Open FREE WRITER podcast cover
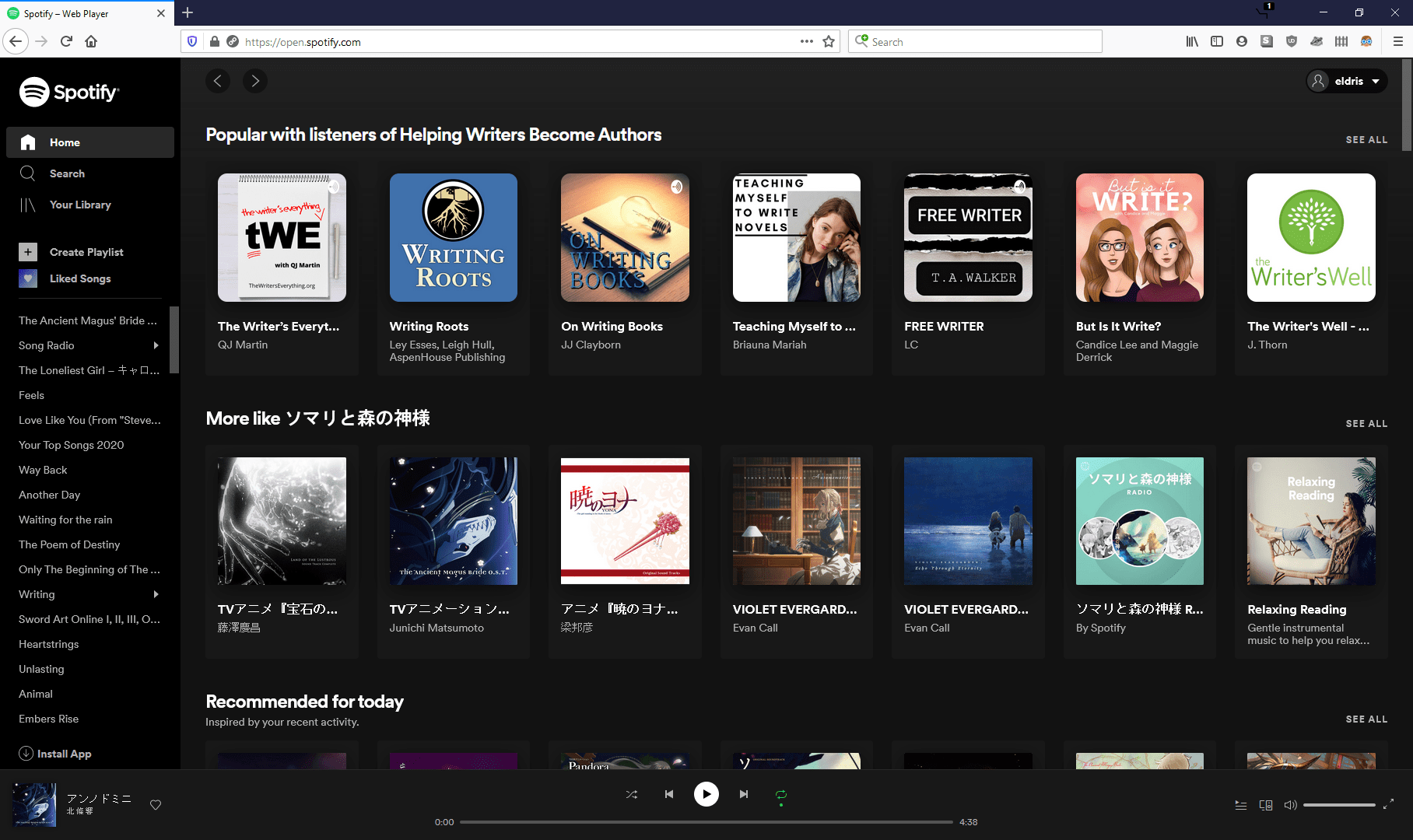Screen dimensions: 1413x840 pyautogui.click(x=968, y=237)
